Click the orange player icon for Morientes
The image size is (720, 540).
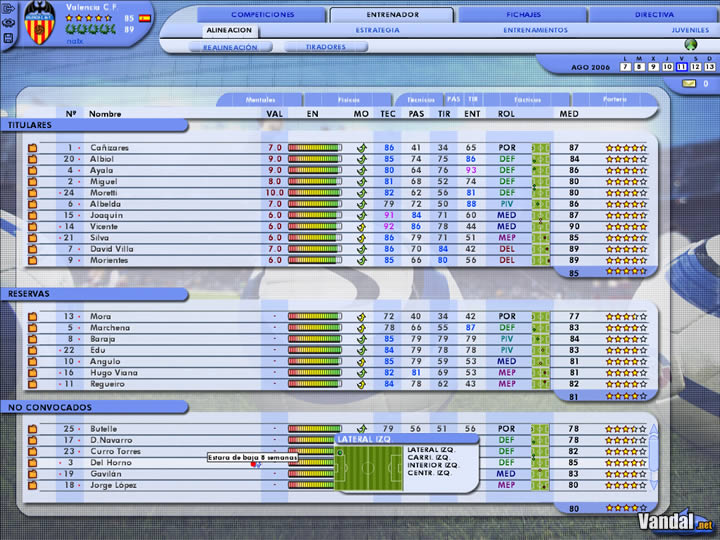pyautogui.click(x=33, y=260)
